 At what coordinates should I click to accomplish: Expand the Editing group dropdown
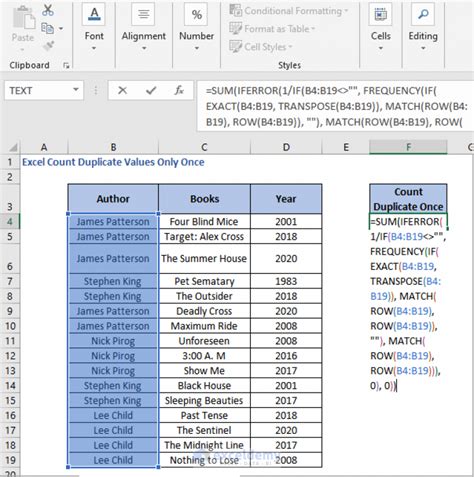pyautogui.click(x=423, y=48)
